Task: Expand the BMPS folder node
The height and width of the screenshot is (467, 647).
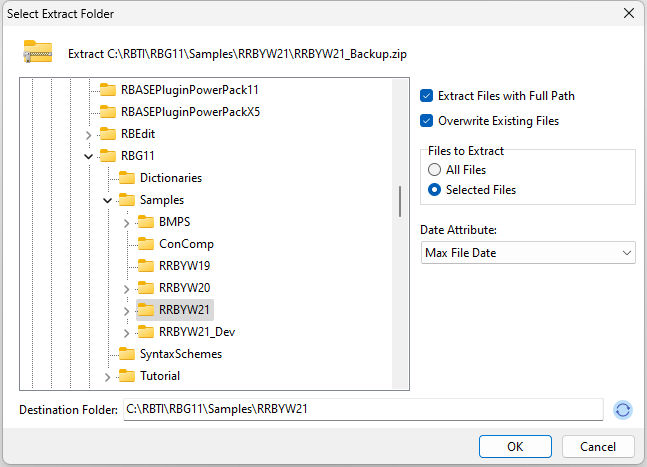Action: coord(127,223)
